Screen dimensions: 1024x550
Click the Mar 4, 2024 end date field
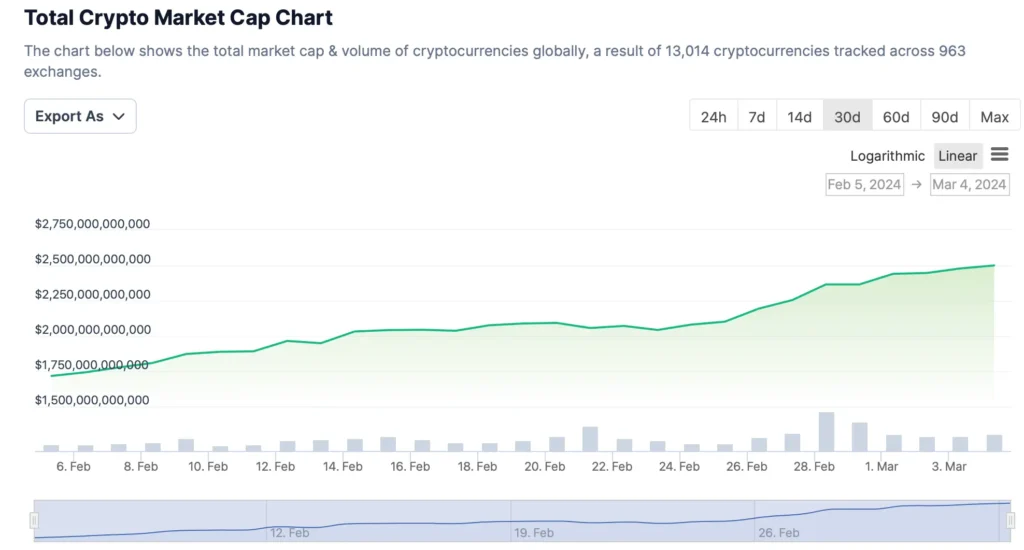coord(968,185)
